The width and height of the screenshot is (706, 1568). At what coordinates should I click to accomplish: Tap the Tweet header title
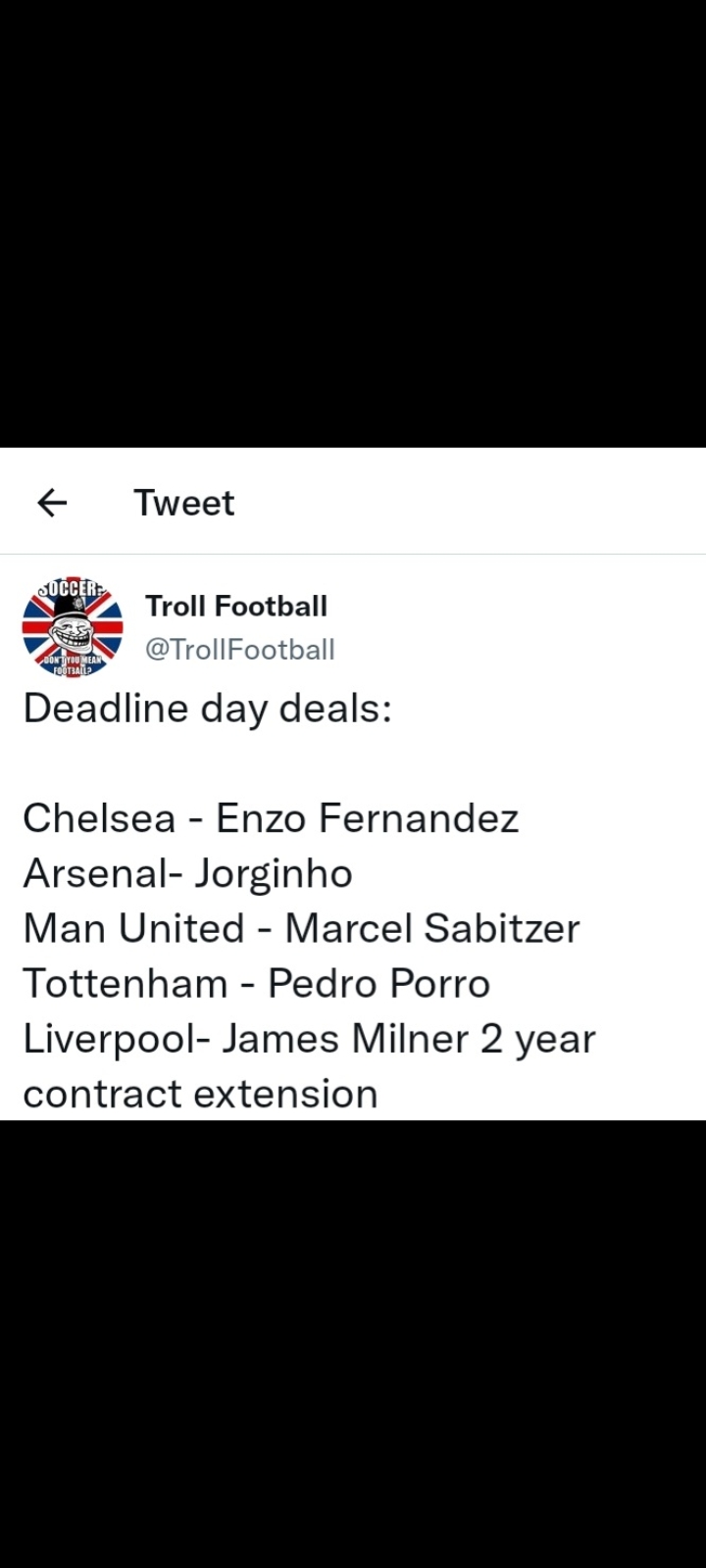pyautogui.click(x=184, y=503)
